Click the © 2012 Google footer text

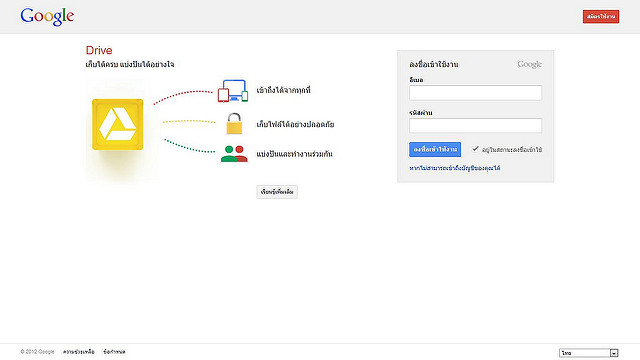37,351
